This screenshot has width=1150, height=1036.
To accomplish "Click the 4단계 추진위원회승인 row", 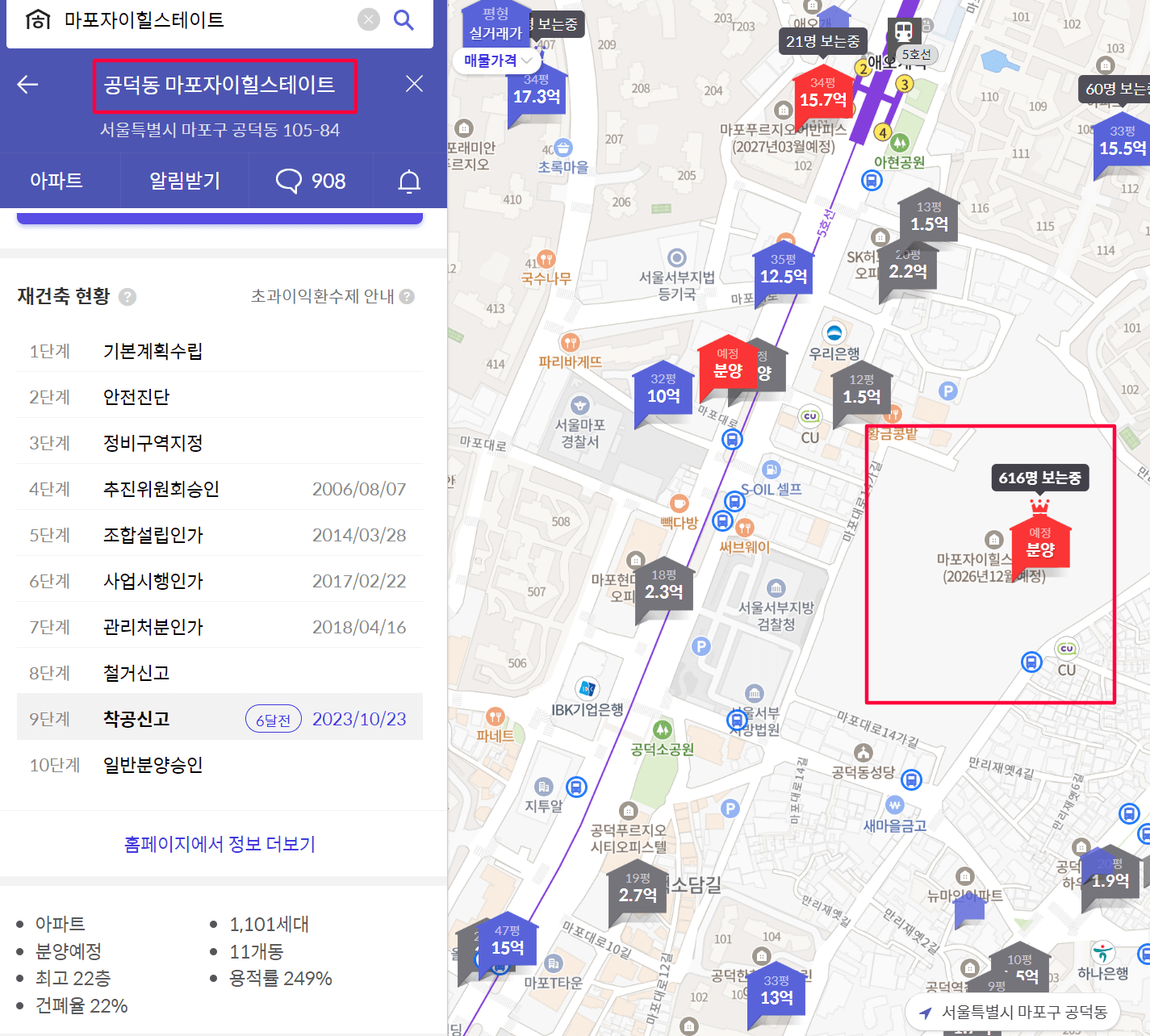I will tap(220, 488).
